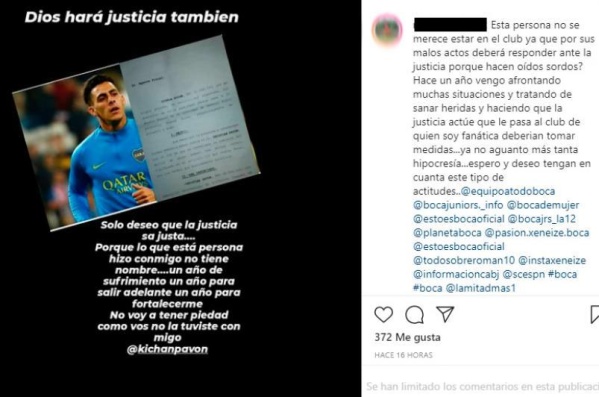The height and width of the screenshot is (397, 599).
Task: Open @lamitadmas1 mention link
Action: pyautogui.click(x=481, y=288)
